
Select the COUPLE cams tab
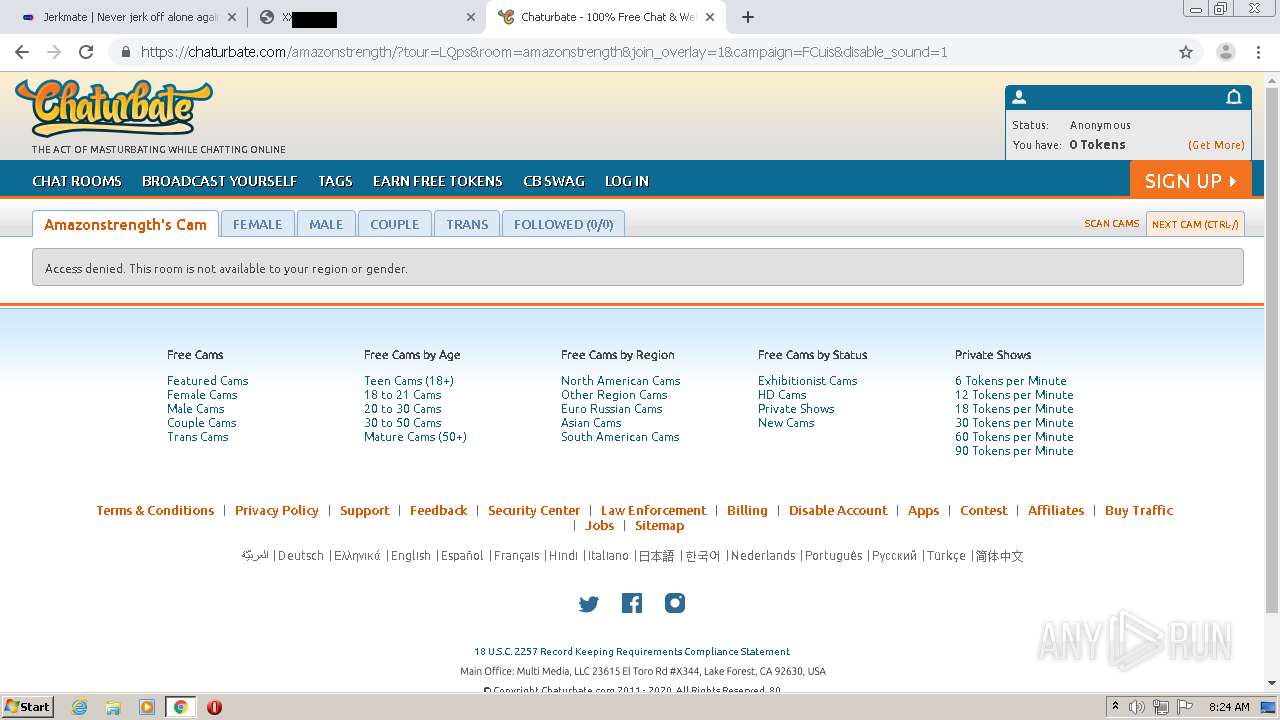[x=395, y=224]
